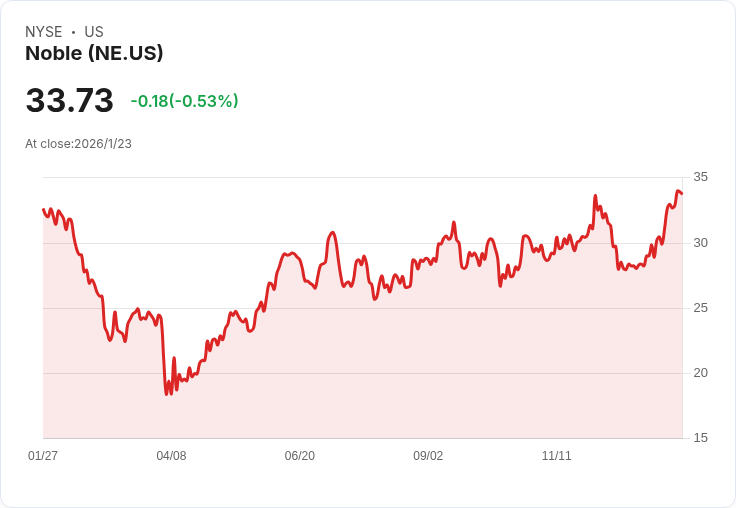Select the 04/08 date on x-axis

(x=171, y=455)
